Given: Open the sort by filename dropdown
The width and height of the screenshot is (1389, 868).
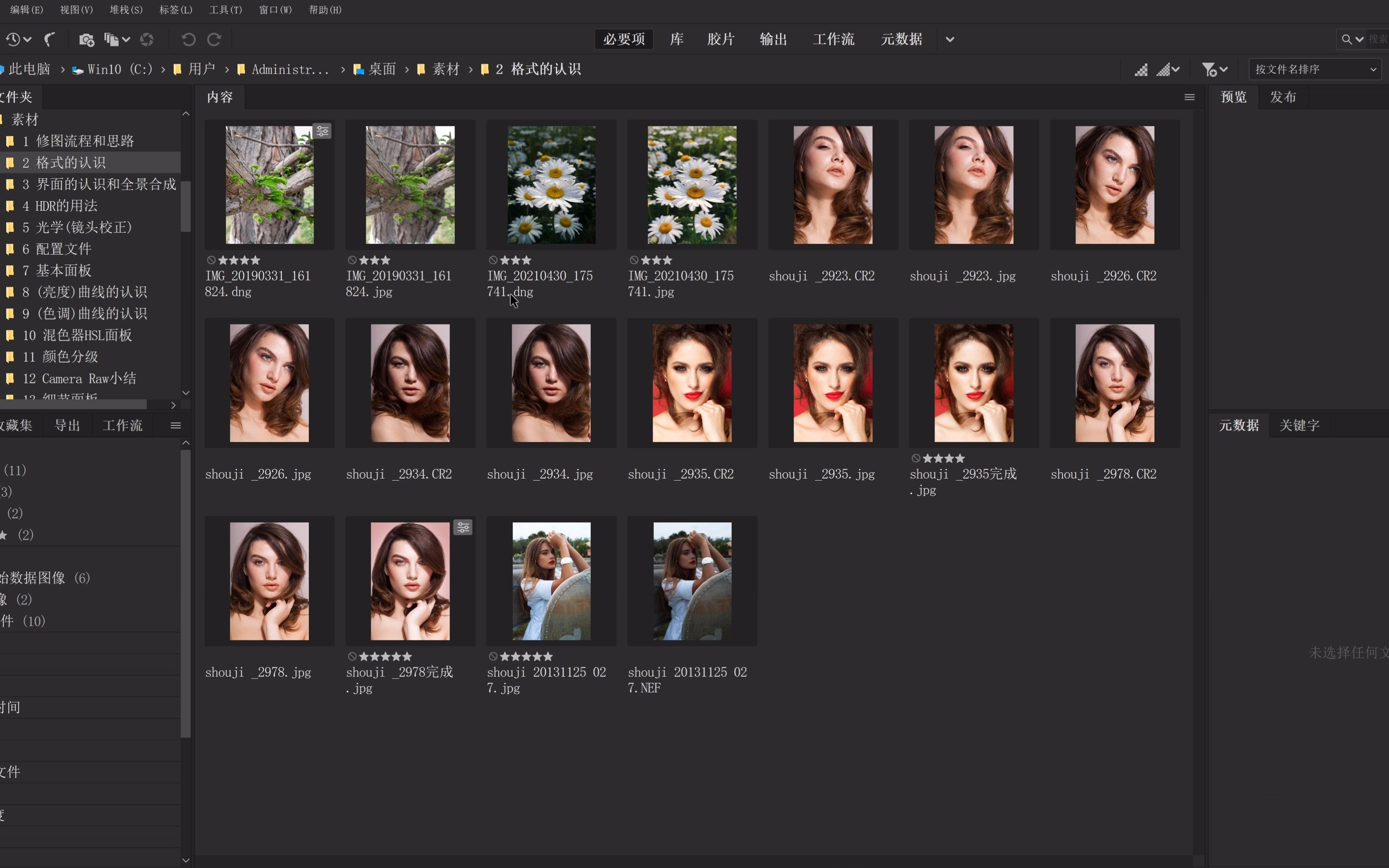Looking at the screenshot, I should (1315, 70).
